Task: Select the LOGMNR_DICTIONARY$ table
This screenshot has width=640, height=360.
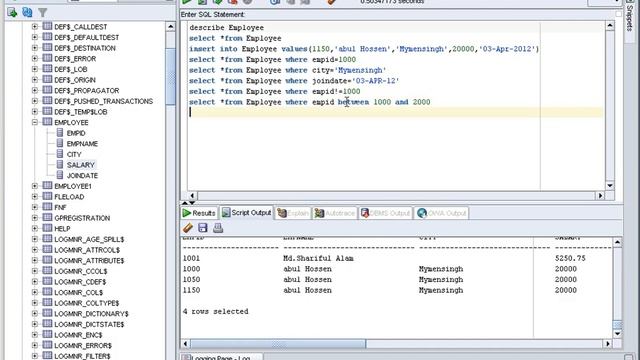Action: click(91, 313)
